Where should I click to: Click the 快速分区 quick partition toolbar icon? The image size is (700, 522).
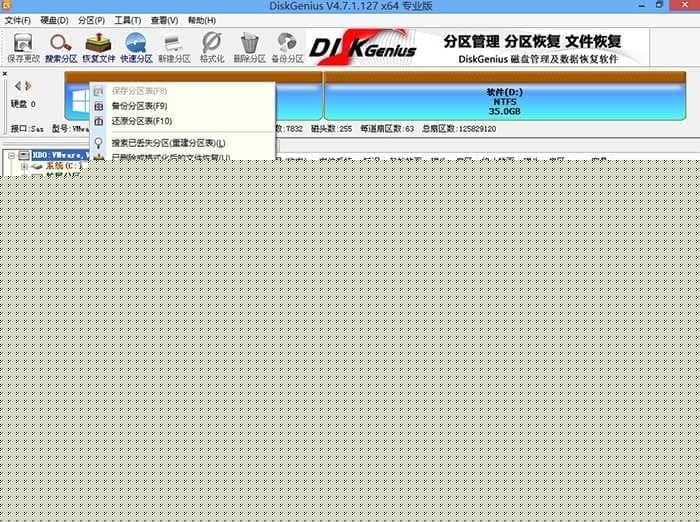coord(136,43)
